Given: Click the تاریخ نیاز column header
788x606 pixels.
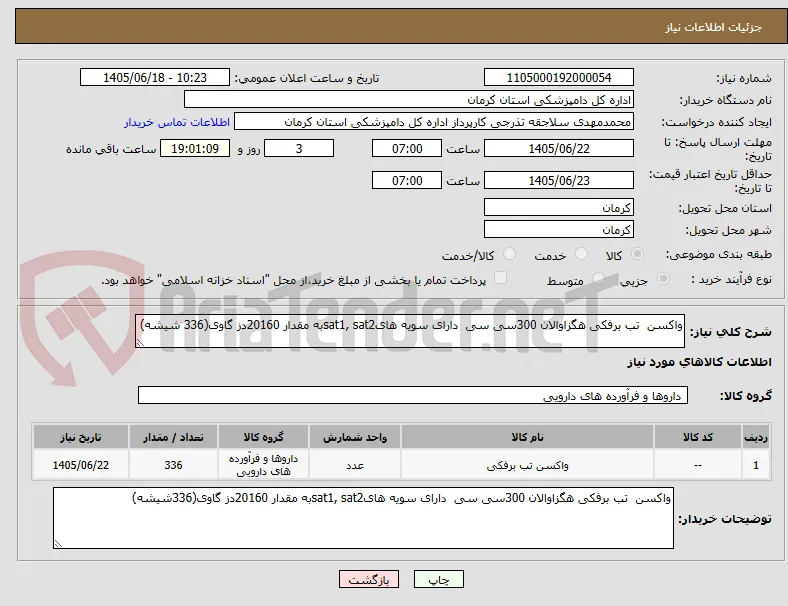Looking at the screenshot, I should (81, 437).
